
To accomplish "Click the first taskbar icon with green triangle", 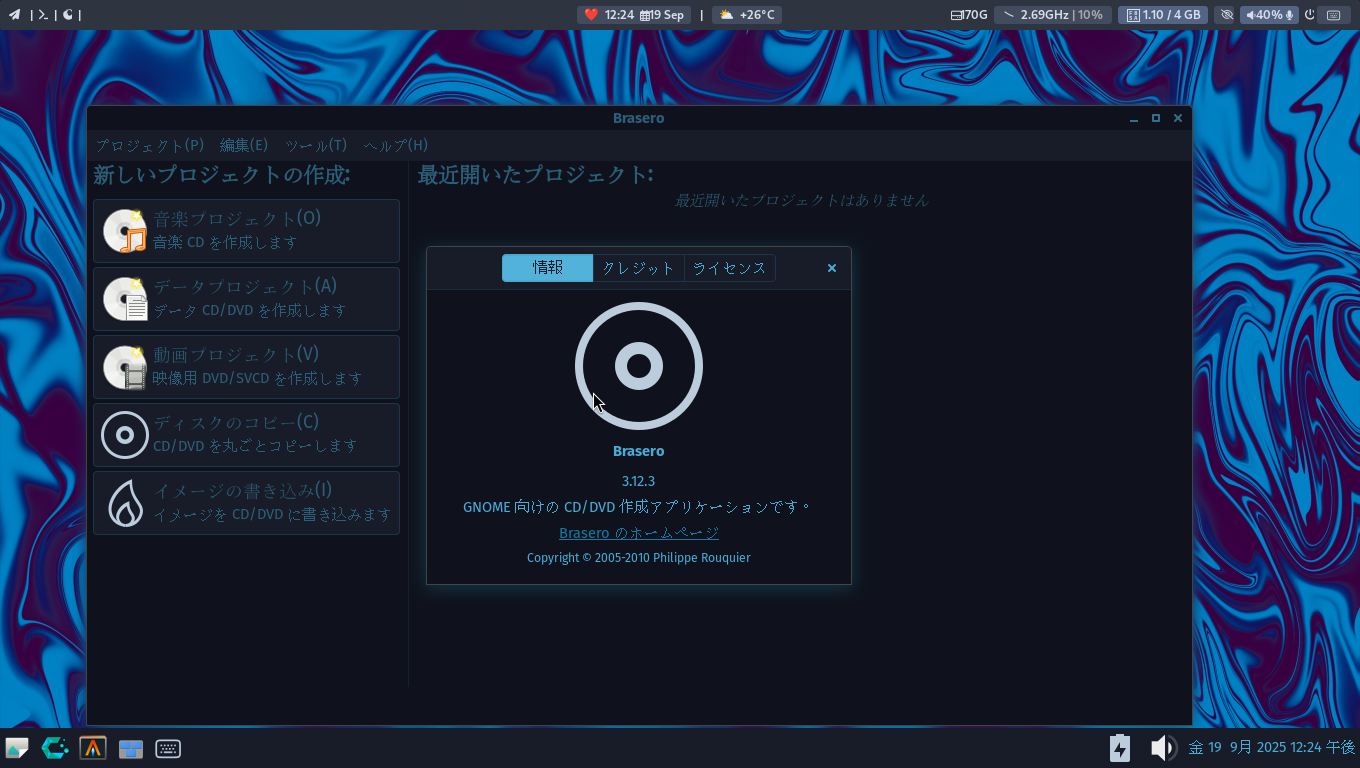I will coord(17,748).
